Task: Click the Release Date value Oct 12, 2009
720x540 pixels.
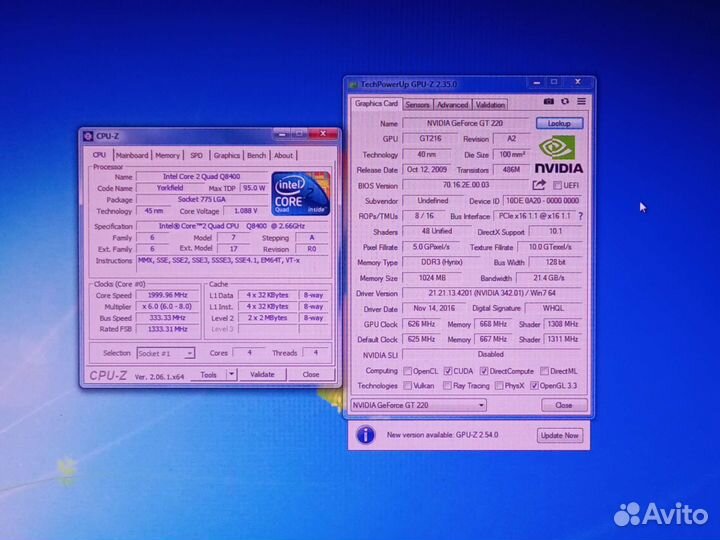Action: pos(427,169)
